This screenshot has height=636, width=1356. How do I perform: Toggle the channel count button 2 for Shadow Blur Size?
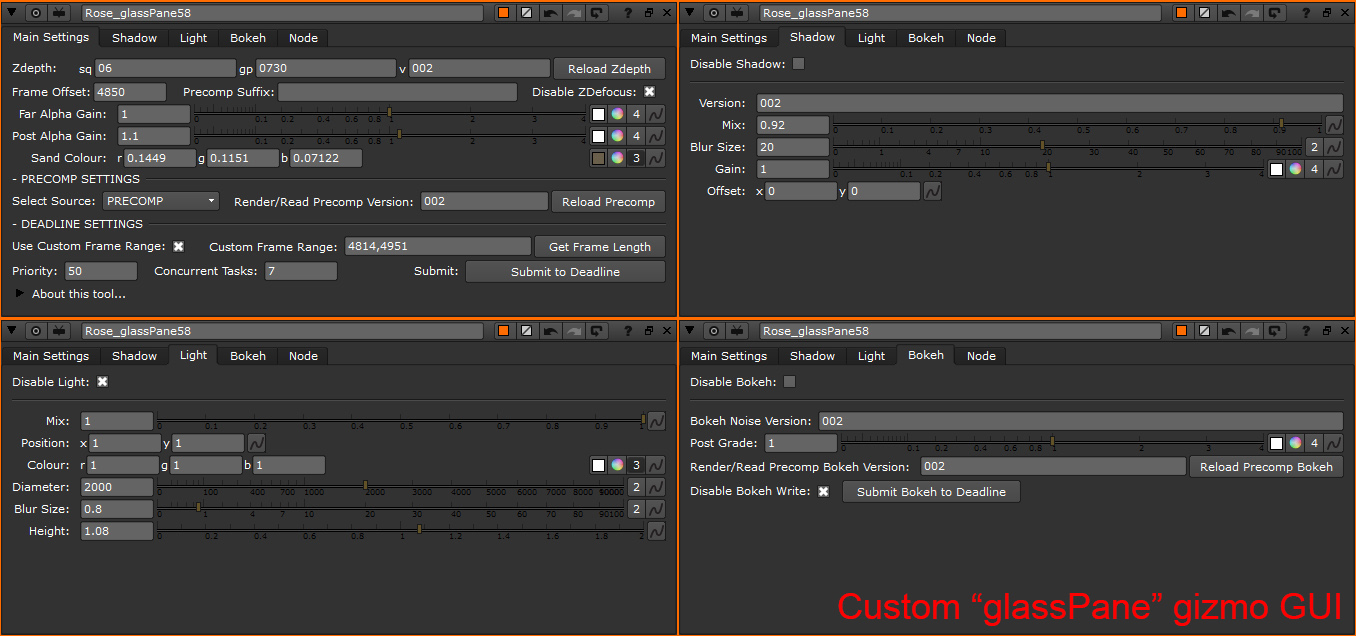click(x=1314, y=147)
